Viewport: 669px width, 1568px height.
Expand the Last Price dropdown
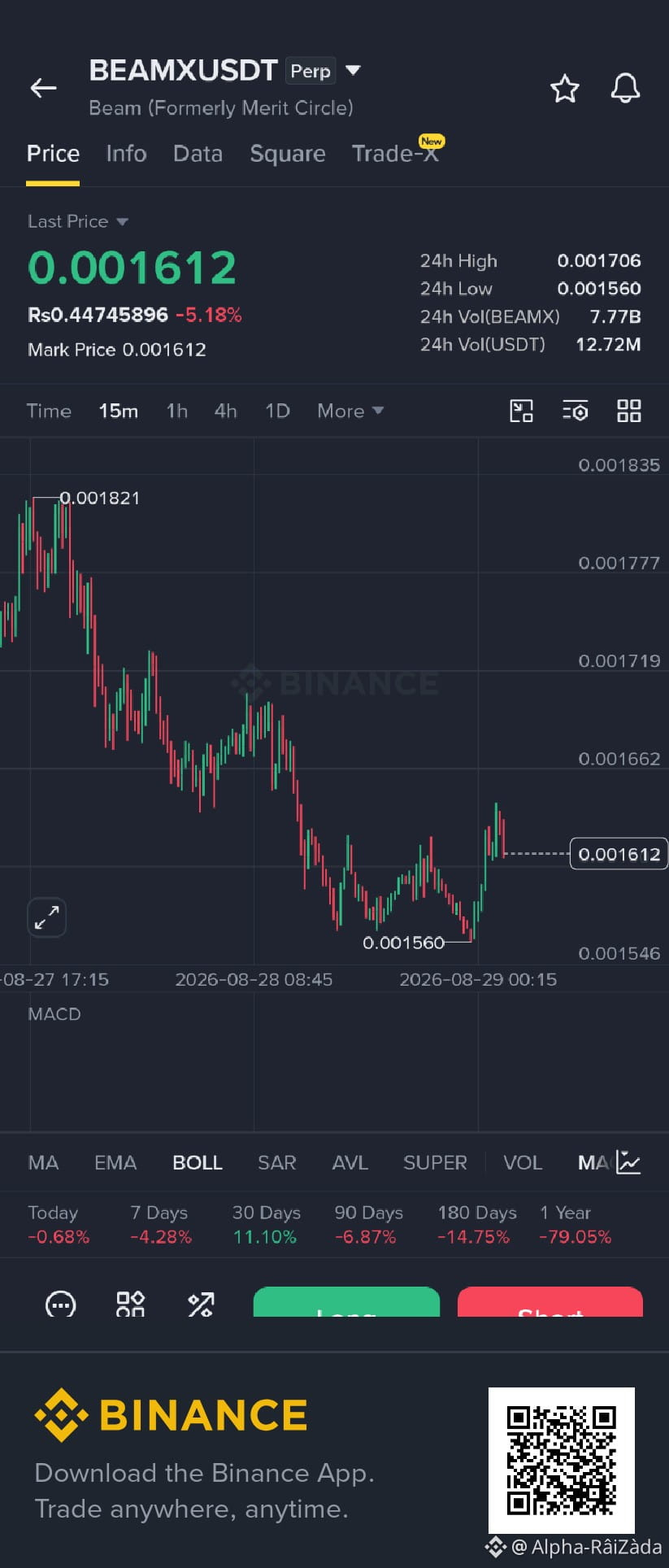[122, 221]
